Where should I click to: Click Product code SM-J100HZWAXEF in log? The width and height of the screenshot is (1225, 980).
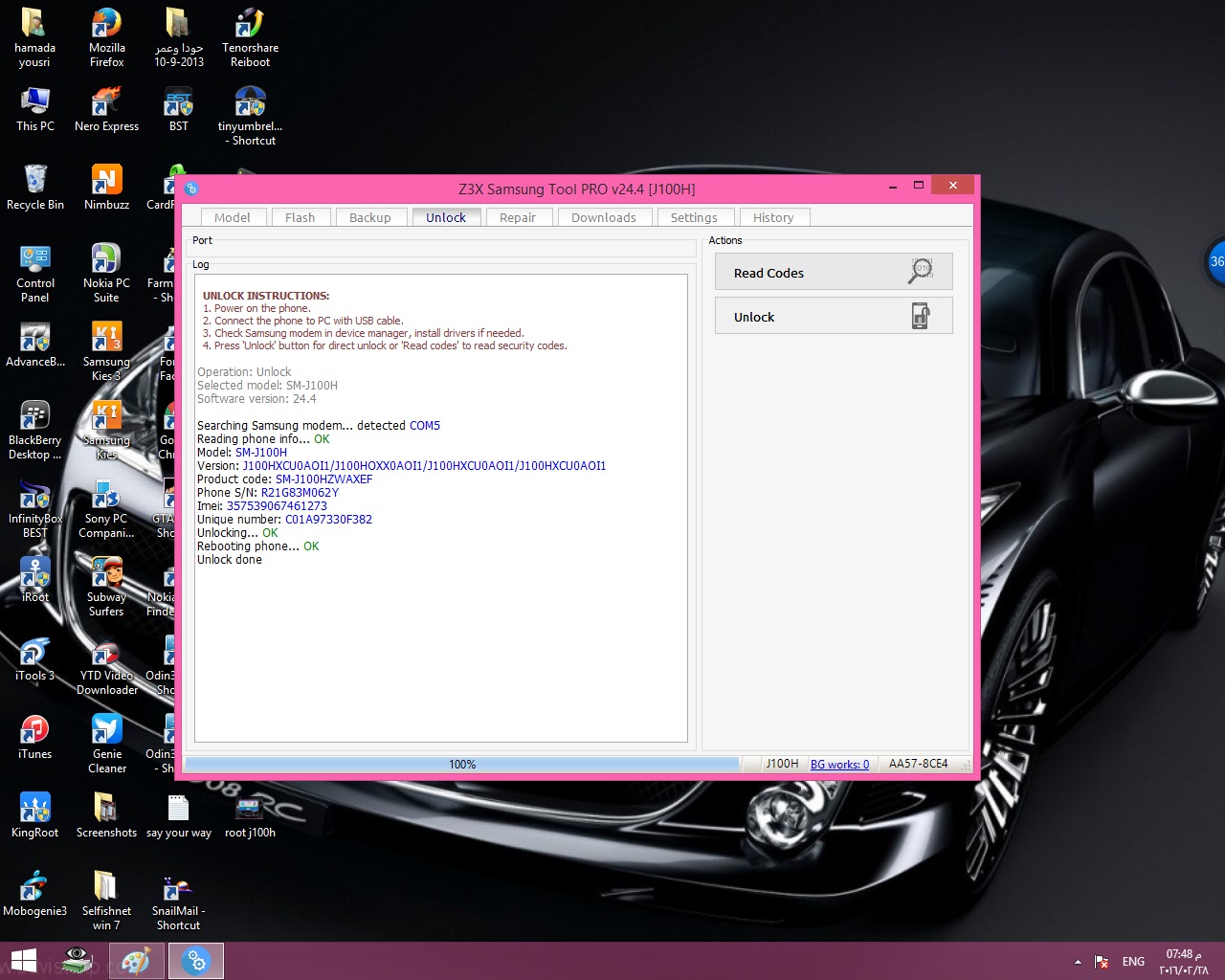pos(323,479)
